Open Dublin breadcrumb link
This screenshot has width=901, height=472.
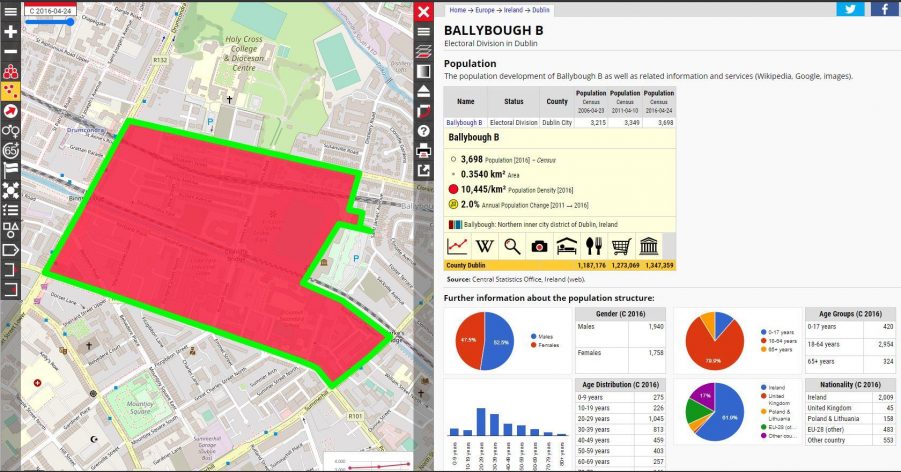541,10
